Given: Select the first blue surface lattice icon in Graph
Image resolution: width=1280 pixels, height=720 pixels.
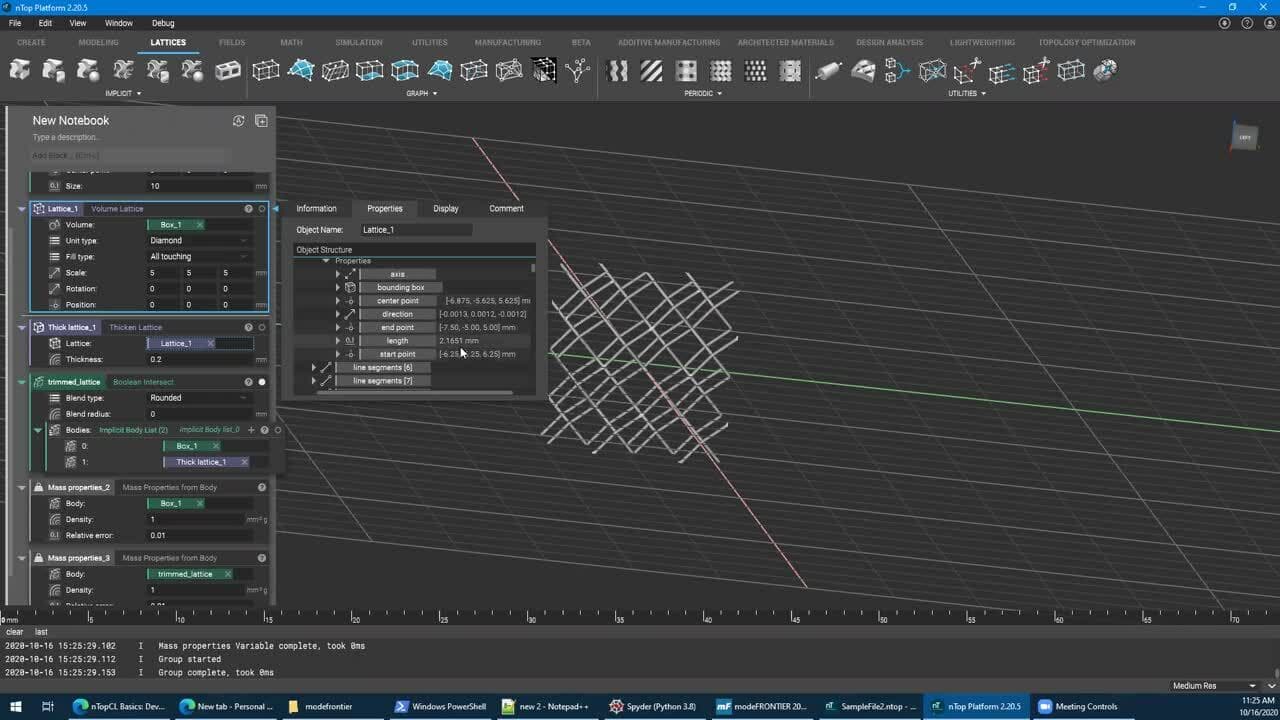Looking at the screenshot, I should 301,70.
